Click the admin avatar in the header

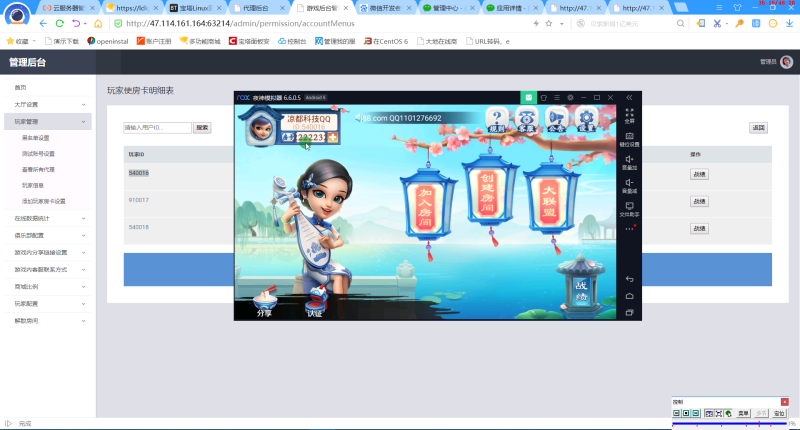786,62
